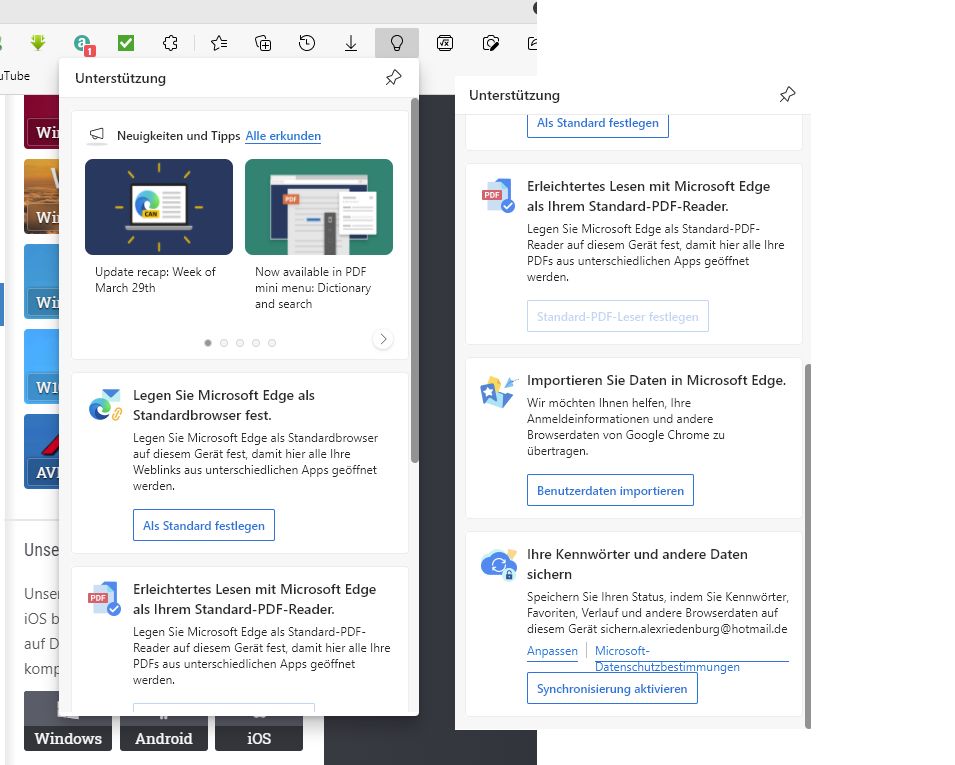Click the 'Neuigkeiten und Tipps' label
The image size is (955, 765).
click(178, 136)
